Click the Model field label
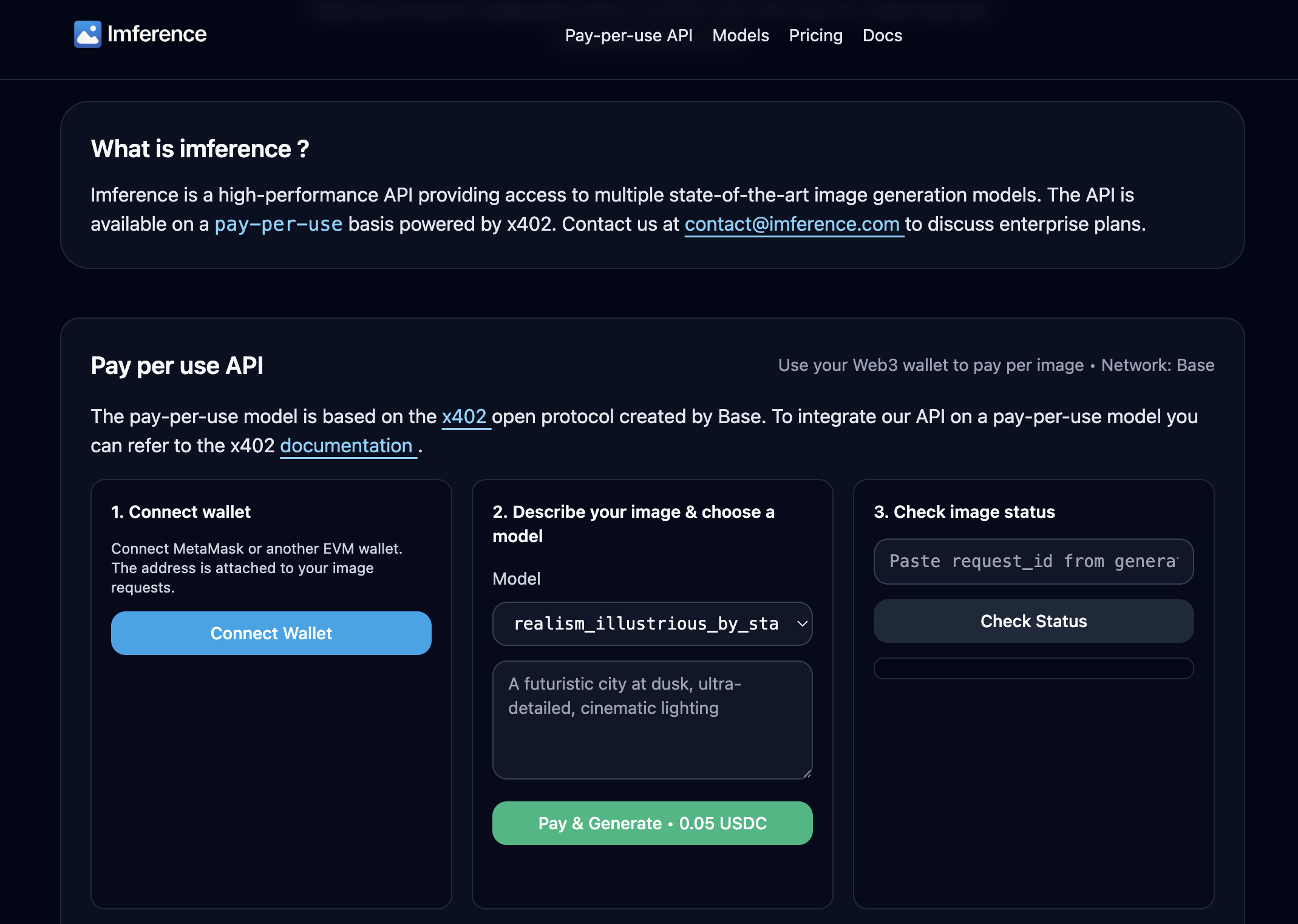Screen dimensions: 1298x924 (x=516, y=579)
